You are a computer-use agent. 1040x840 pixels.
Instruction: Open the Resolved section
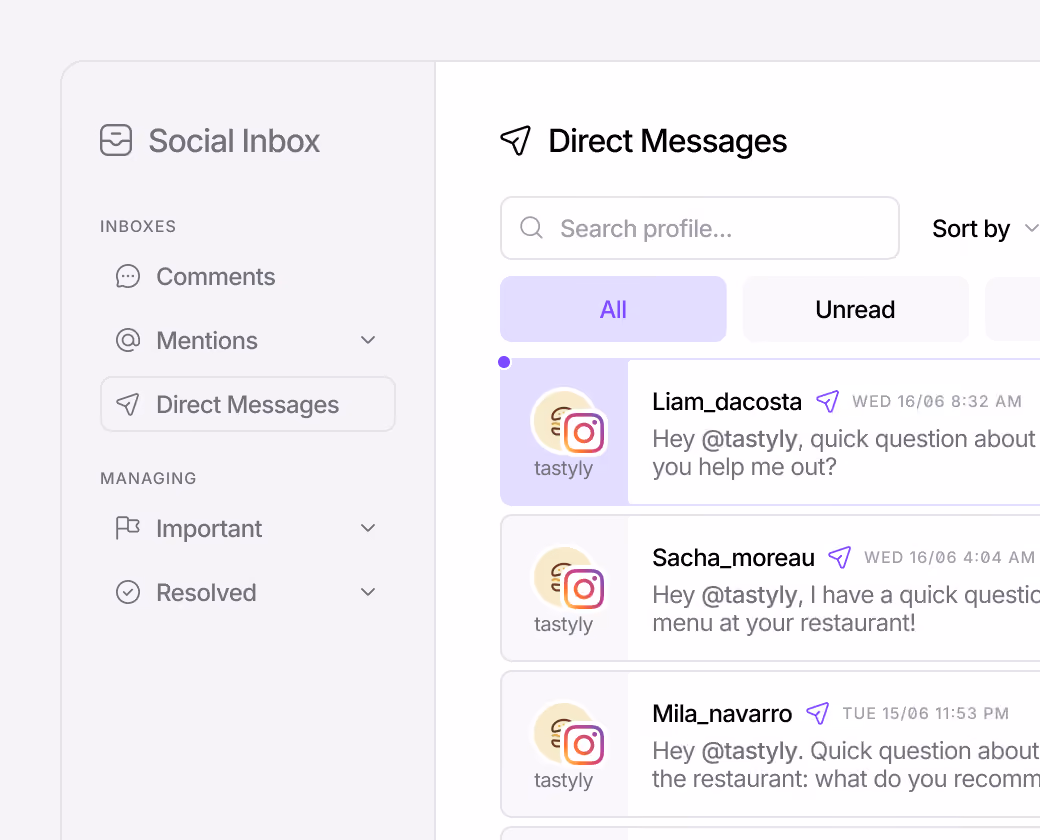(248, 592)
